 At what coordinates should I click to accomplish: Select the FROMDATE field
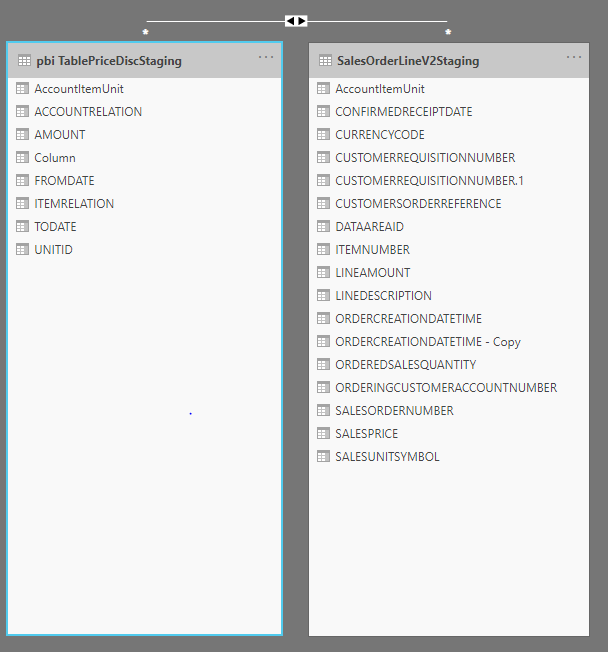pyautogui.click(x=64, y=180)
